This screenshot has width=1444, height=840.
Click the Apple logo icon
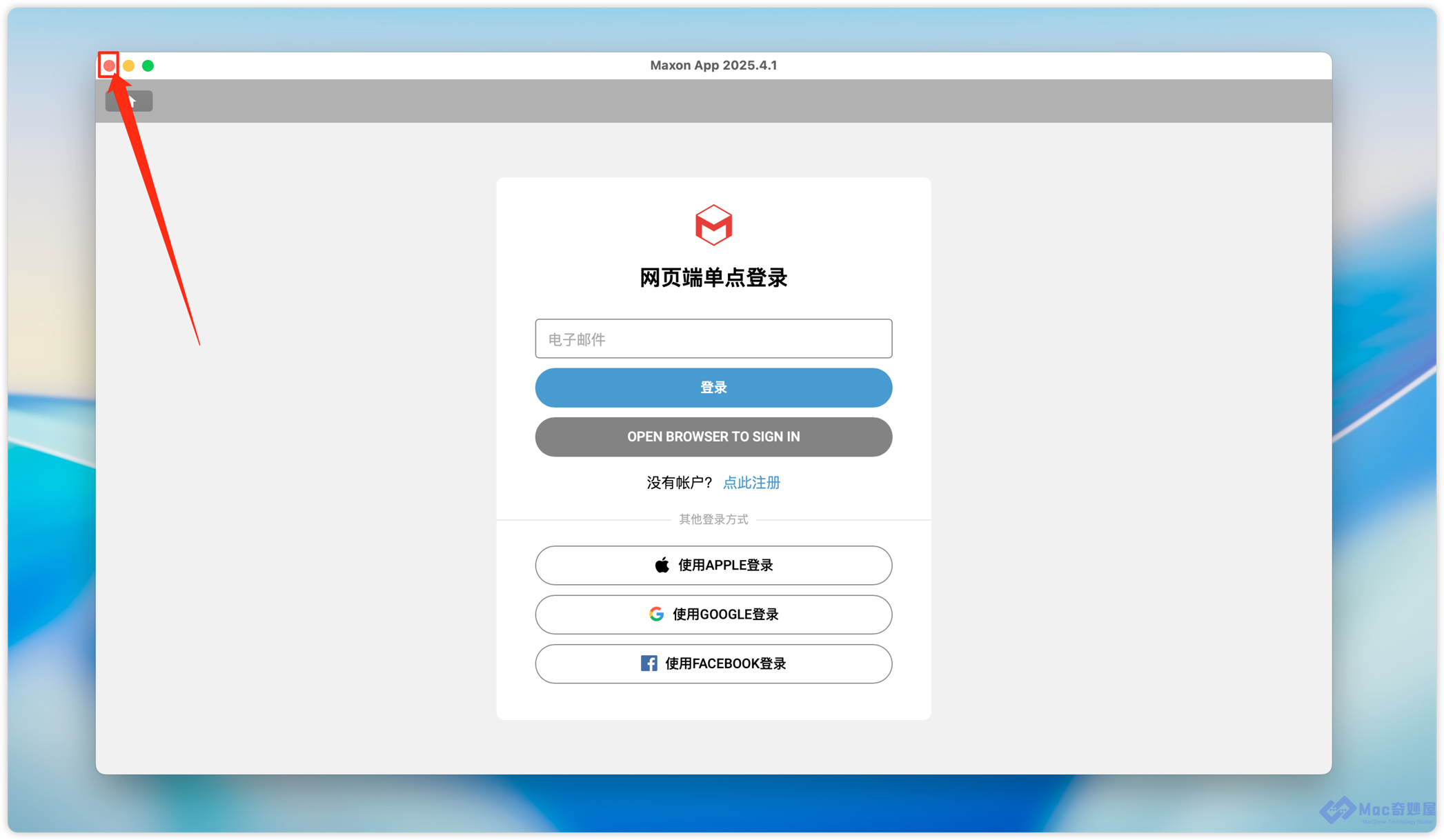coord(662,565)
